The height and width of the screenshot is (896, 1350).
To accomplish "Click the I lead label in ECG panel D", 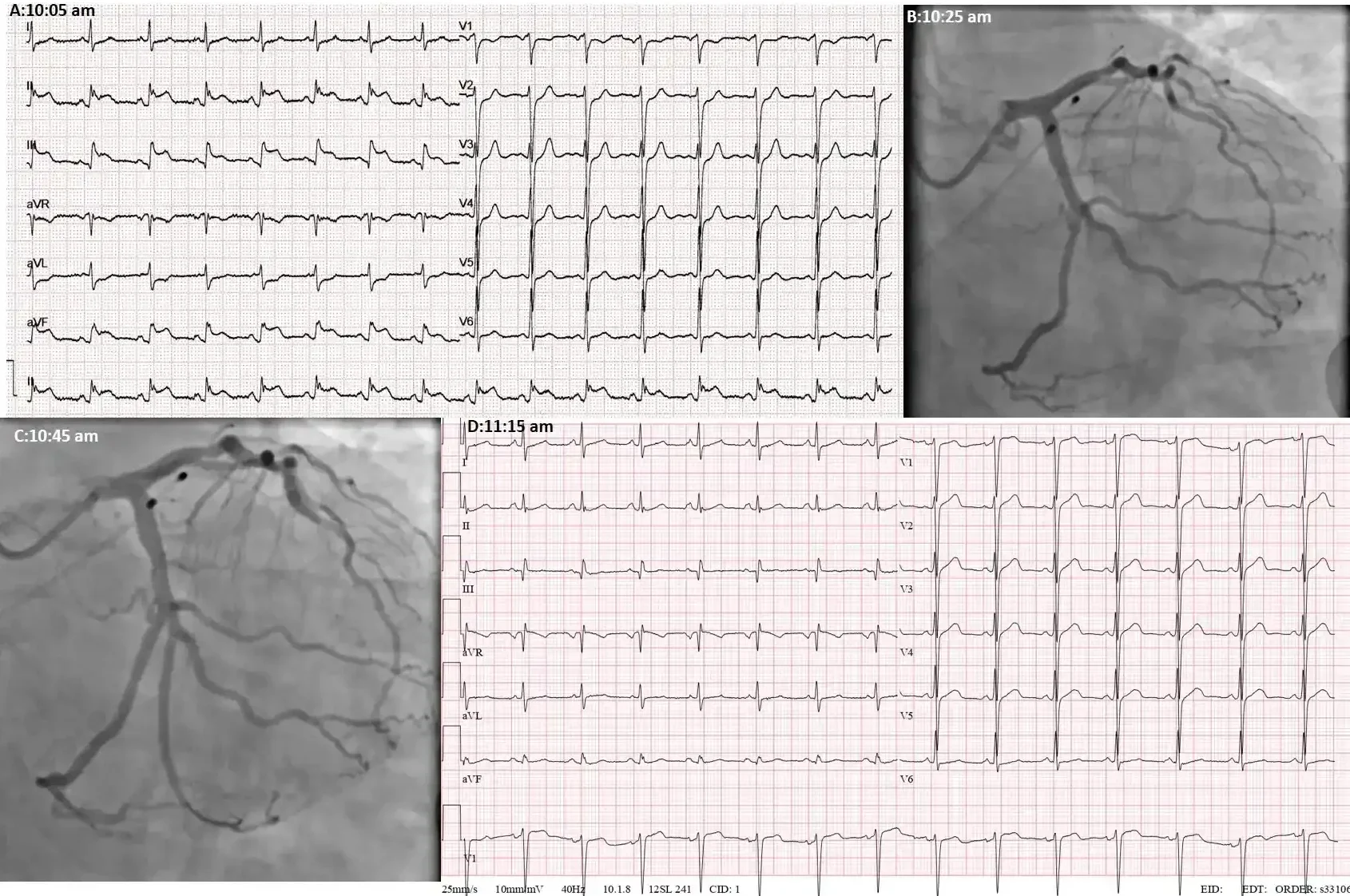I will tap(464, 463).
